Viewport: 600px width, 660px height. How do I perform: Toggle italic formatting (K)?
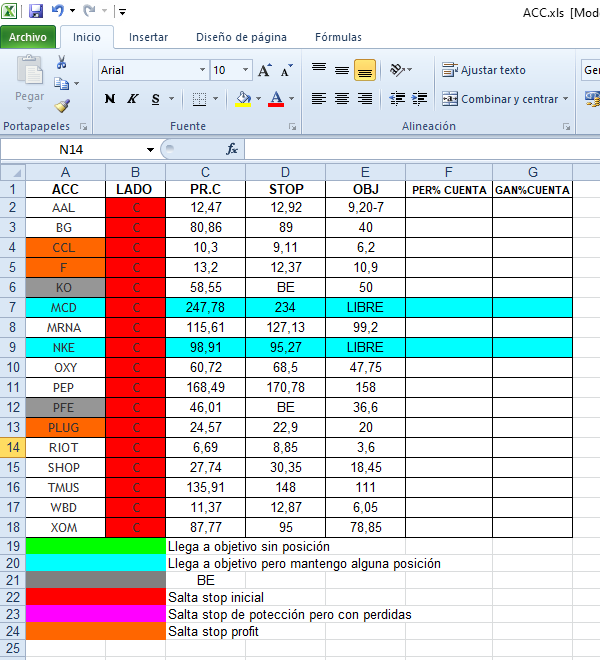pyautogui.click(x=133, y=99)
